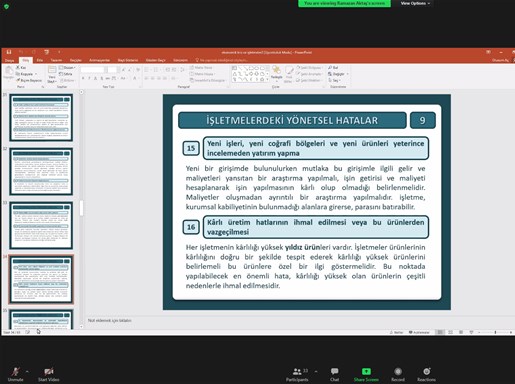Click the Oturum Aç sign-in link
The image size is (515, 384).
coord(500,60)
